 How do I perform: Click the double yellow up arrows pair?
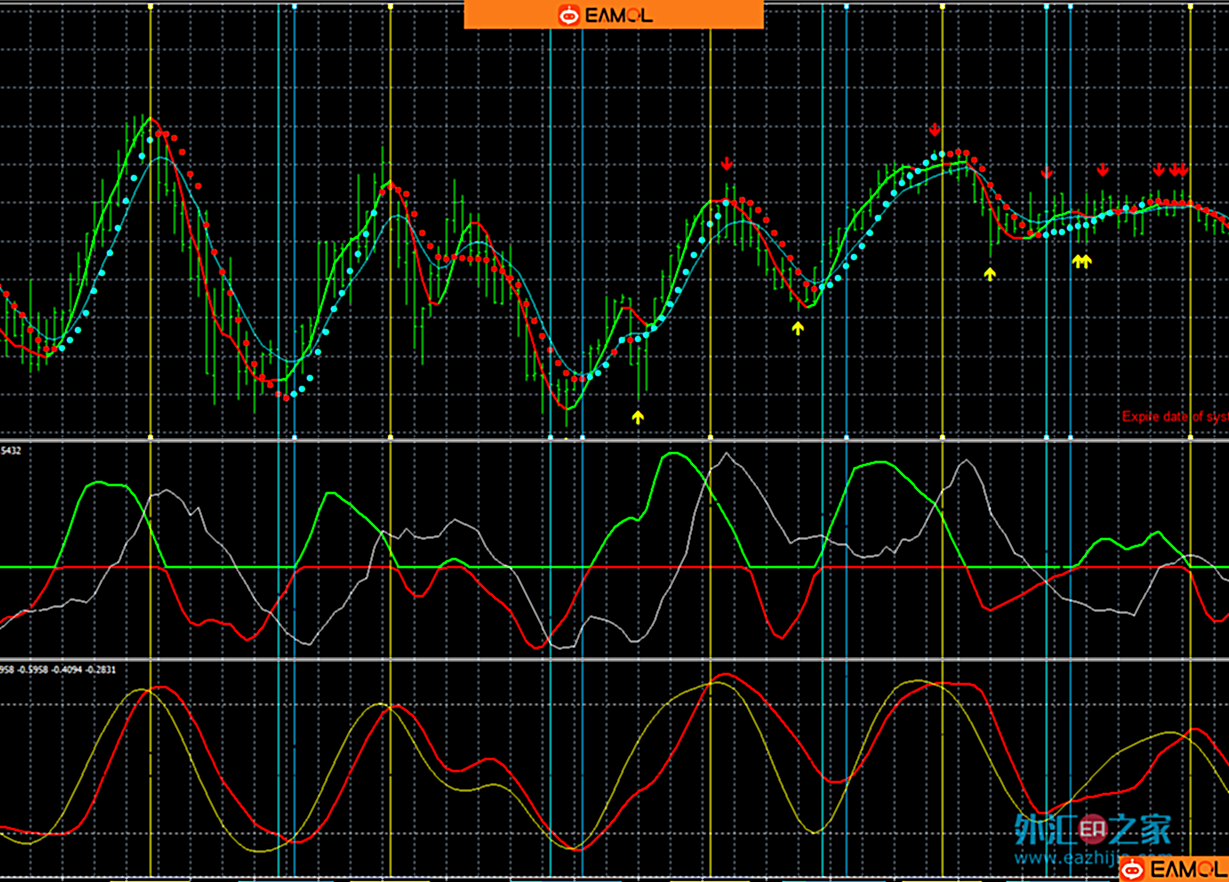[x=1082, y=261]
